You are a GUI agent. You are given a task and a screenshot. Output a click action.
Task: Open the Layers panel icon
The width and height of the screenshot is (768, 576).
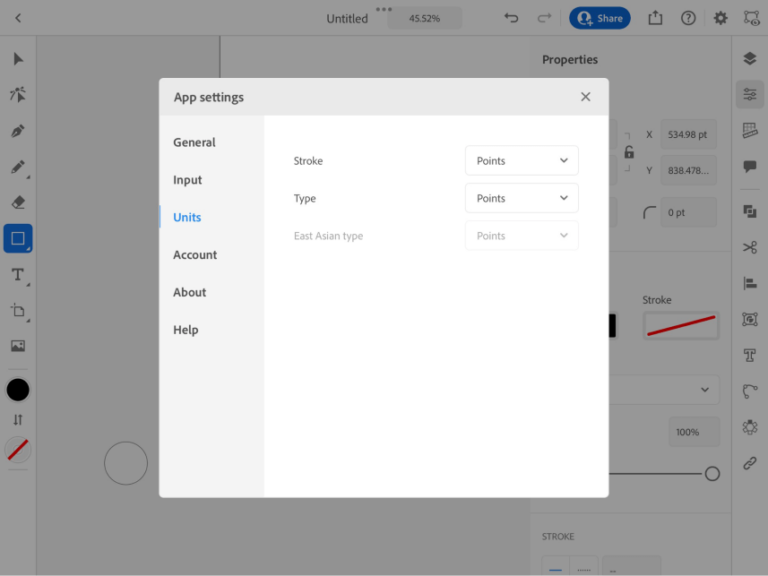point(750,58)
